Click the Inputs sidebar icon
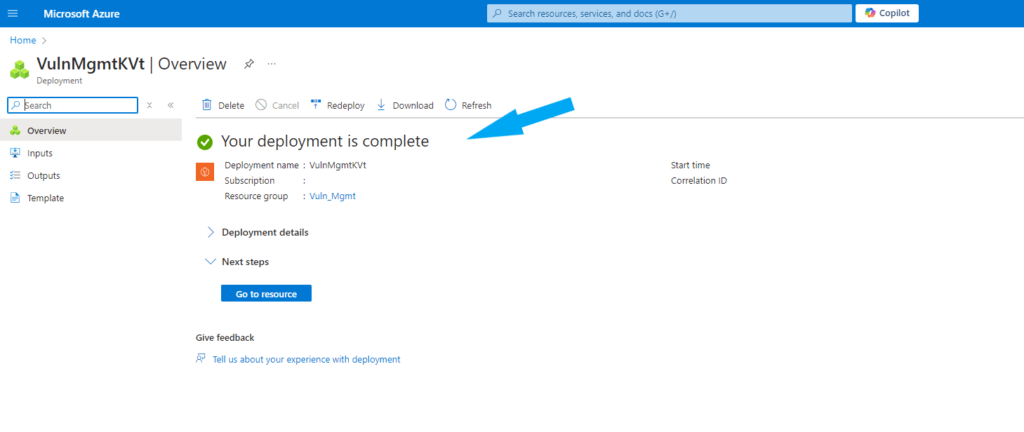The height and width of the screenshot is (432, 1024). point(15,153)
